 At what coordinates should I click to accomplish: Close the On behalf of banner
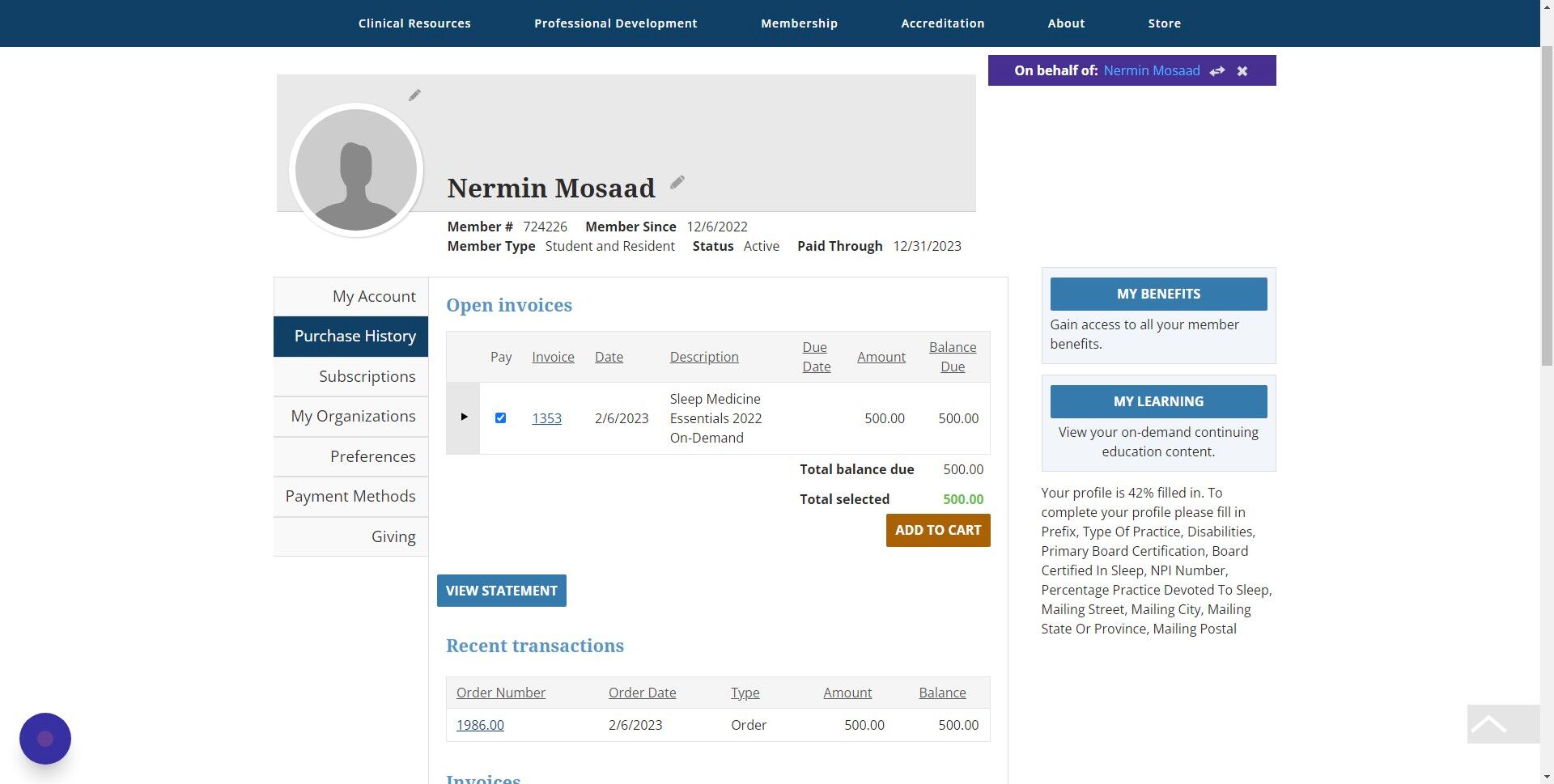1242,71
